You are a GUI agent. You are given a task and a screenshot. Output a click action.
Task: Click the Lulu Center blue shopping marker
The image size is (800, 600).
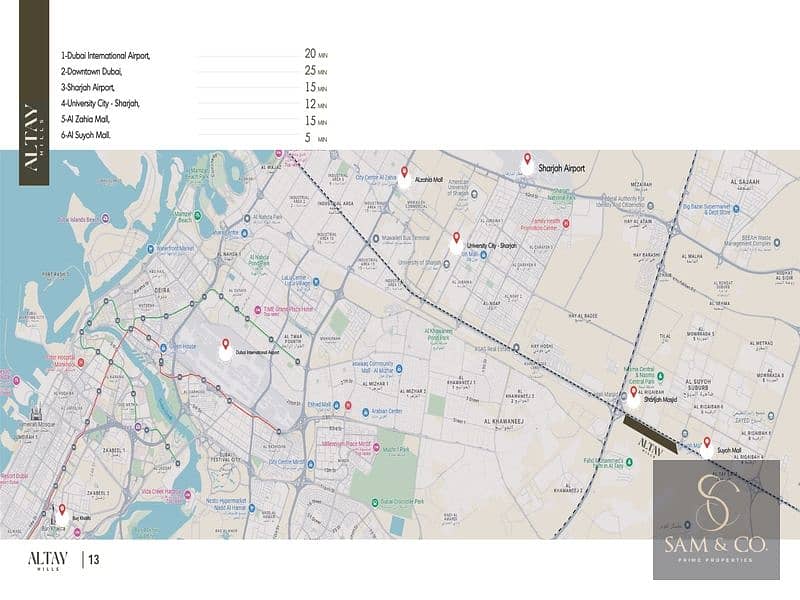(316, 282)
